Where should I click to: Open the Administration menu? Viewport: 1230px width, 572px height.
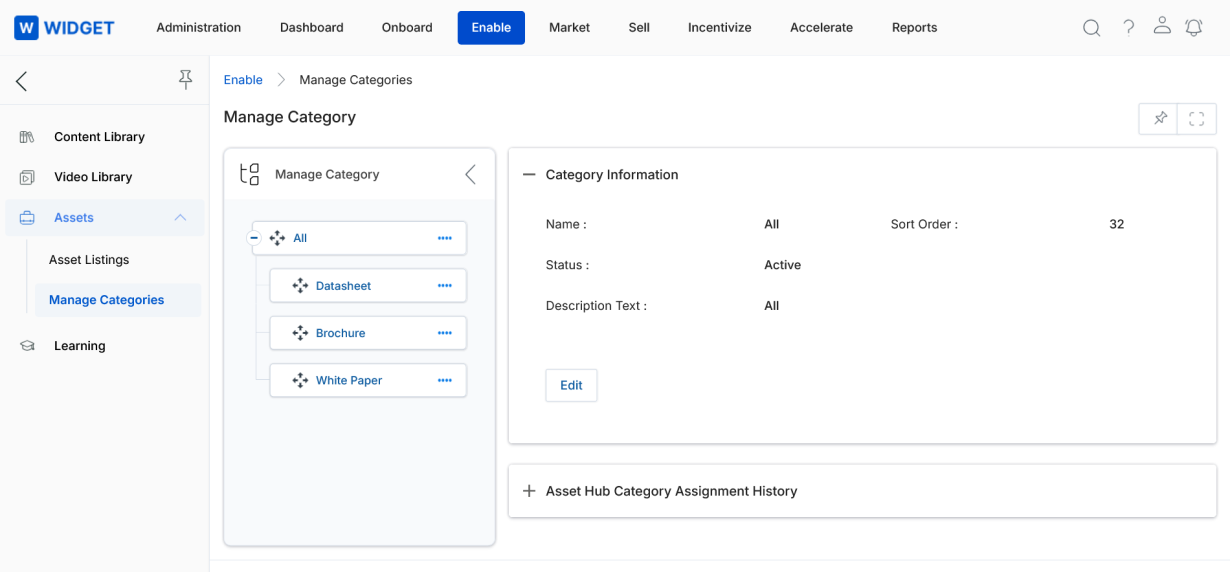199,28
